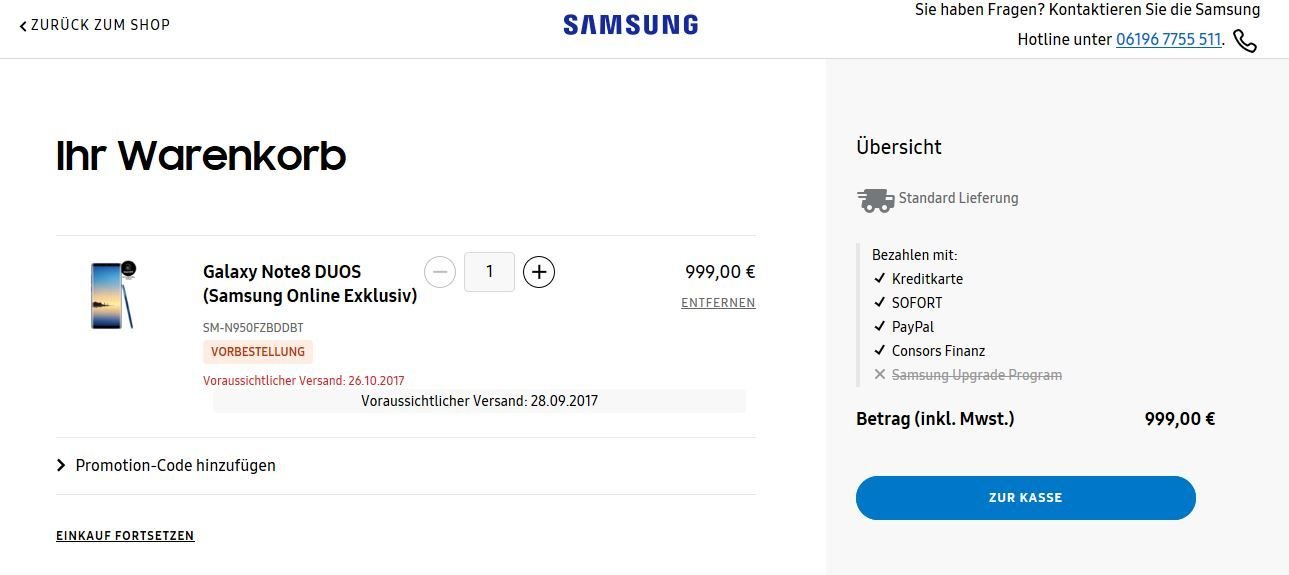The height and width of the screenshot is (575, 1289).
Task: Click the Samsung Upgrade Program cross icon
Action: 880,375
